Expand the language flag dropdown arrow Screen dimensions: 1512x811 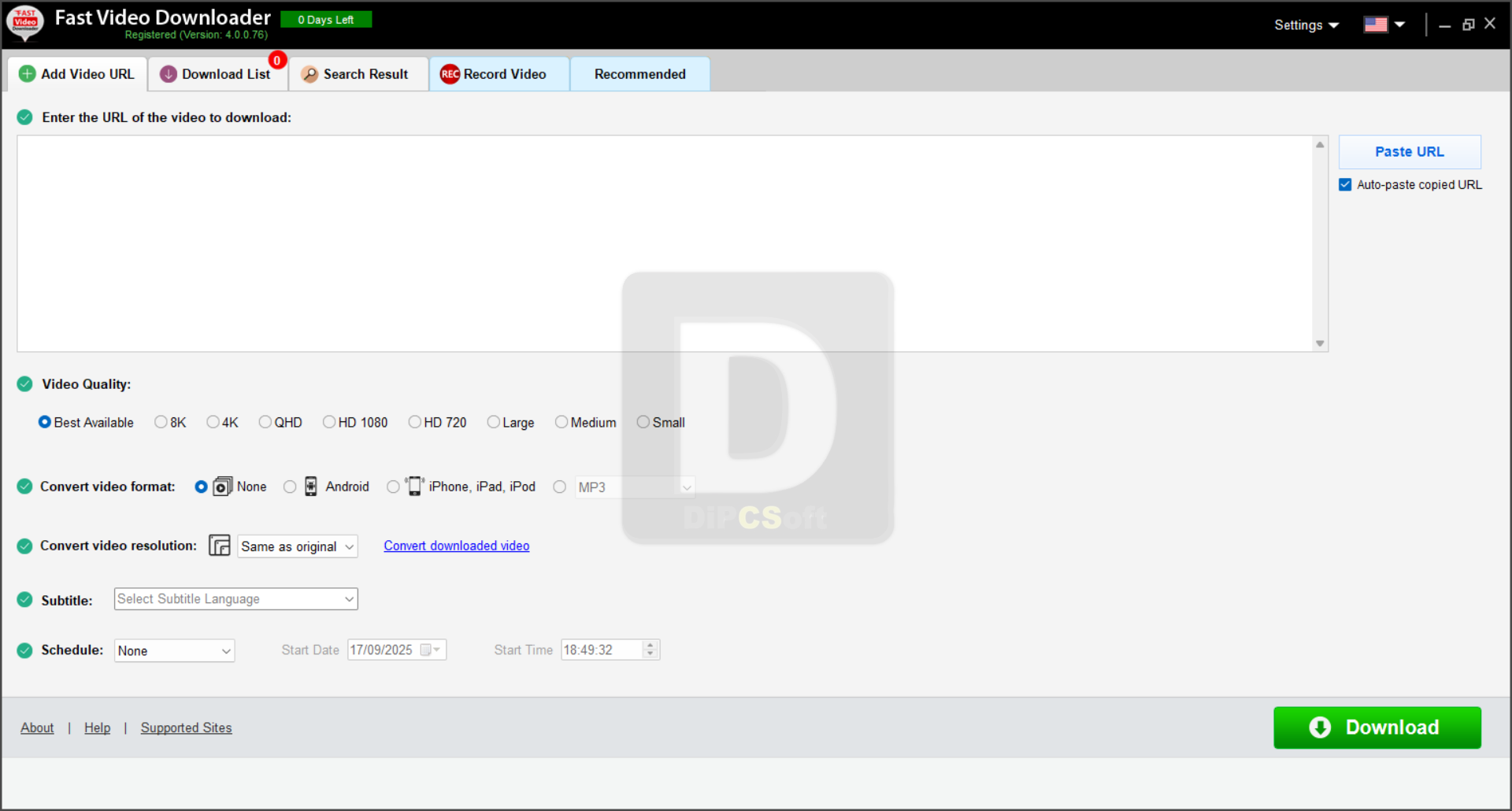(1399, 24)
